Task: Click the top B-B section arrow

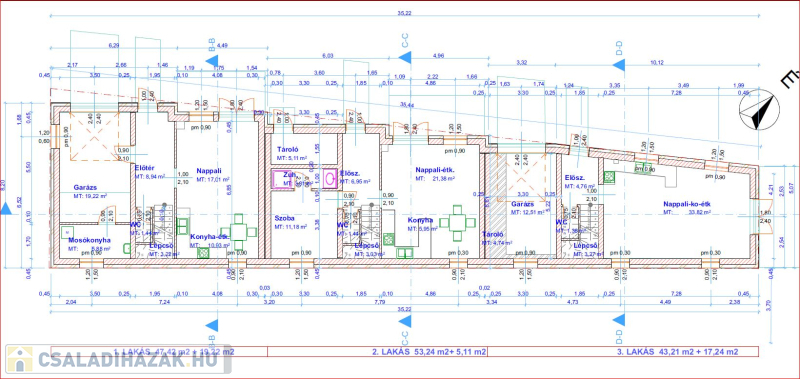Action: pos(212,61)
